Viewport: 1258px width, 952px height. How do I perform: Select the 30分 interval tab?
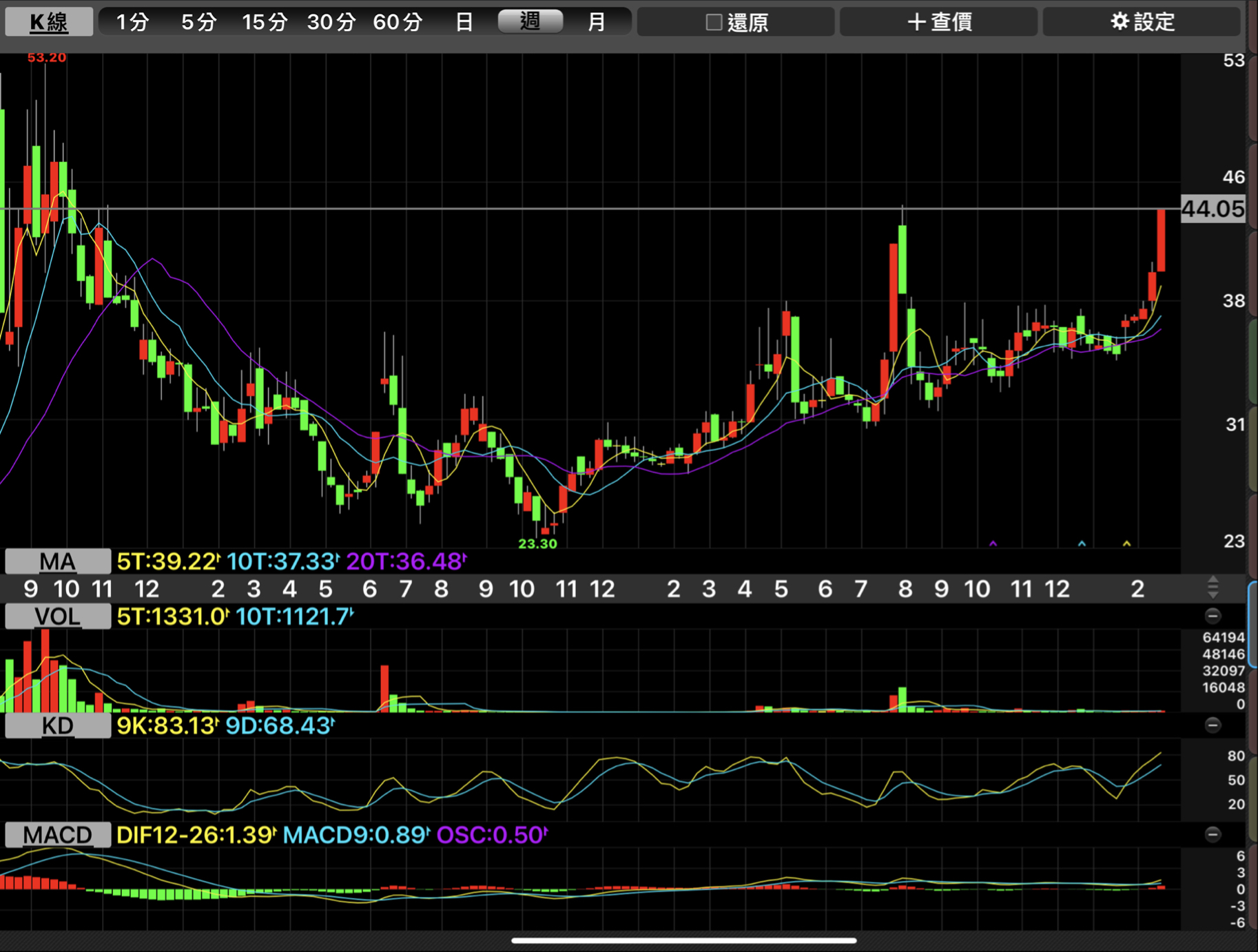[x=331, y=22]
